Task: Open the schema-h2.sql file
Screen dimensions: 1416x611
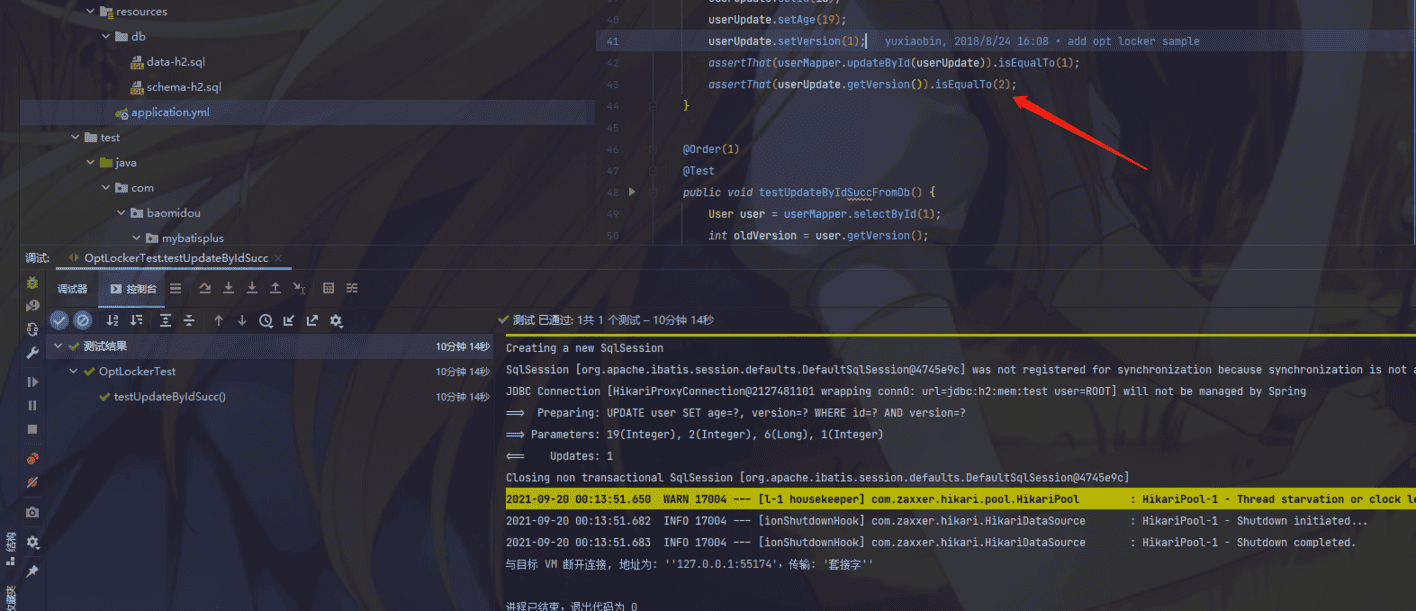Action: click(x=183, y=87)
